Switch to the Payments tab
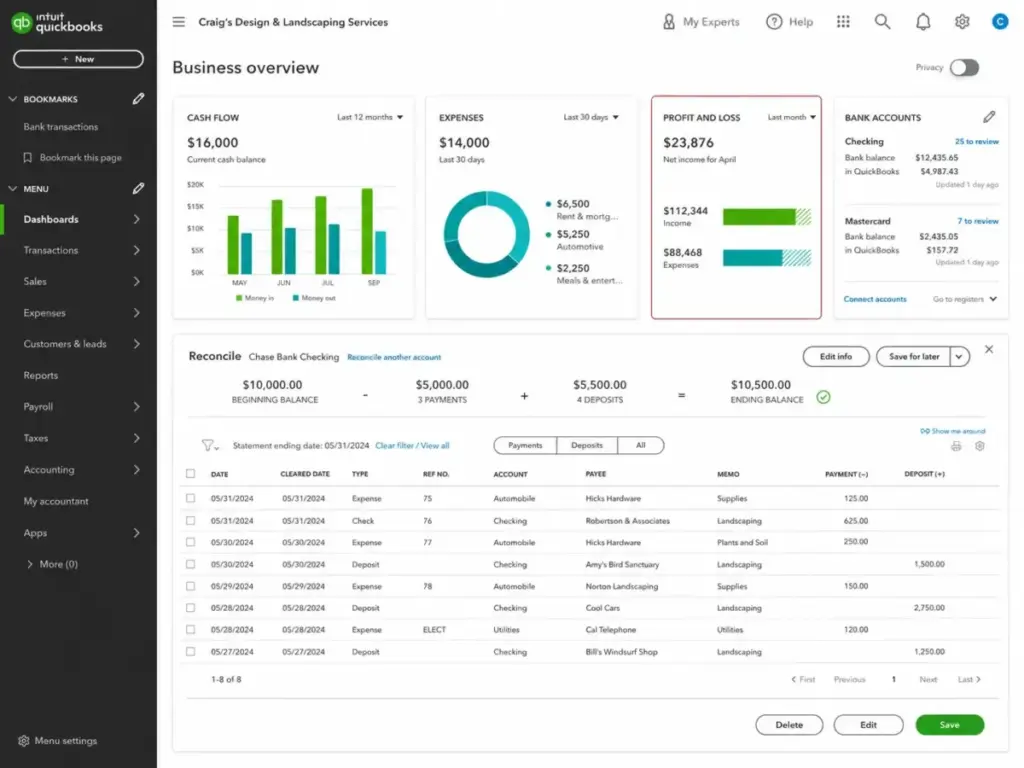The image size is (1024, 768). (525, 445)
